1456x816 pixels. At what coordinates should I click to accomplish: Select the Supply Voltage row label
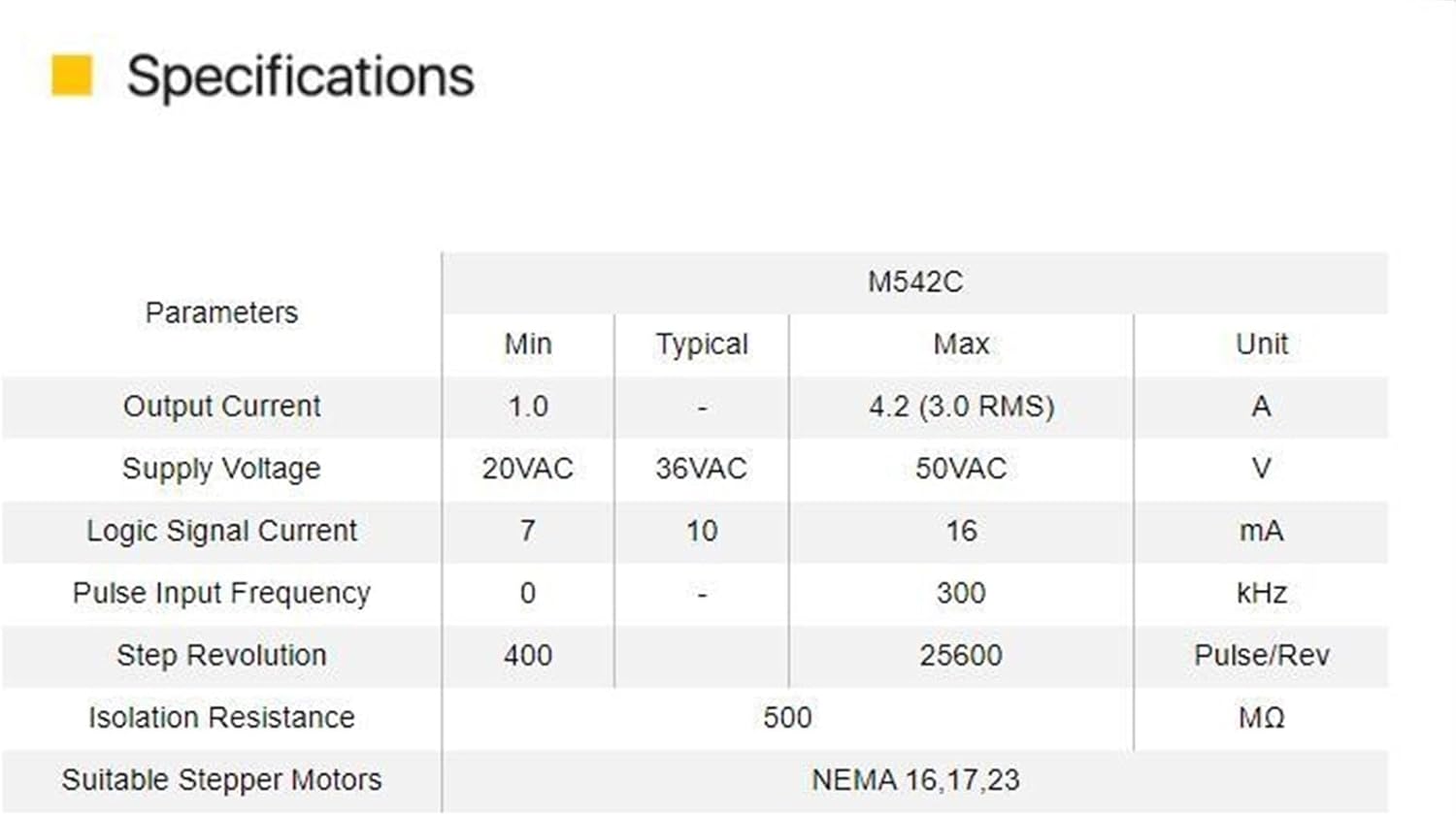tap(221, 469)
